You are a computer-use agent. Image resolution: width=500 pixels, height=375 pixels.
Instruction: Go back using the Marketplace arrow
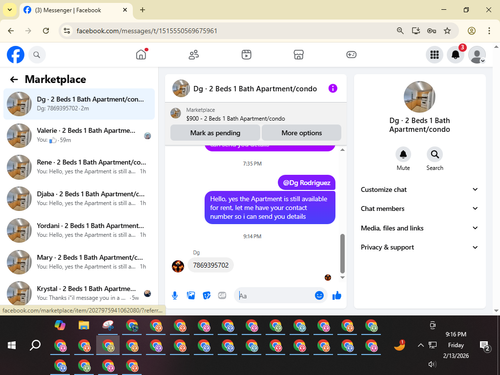pyautogui.click(x=14, y=79)
